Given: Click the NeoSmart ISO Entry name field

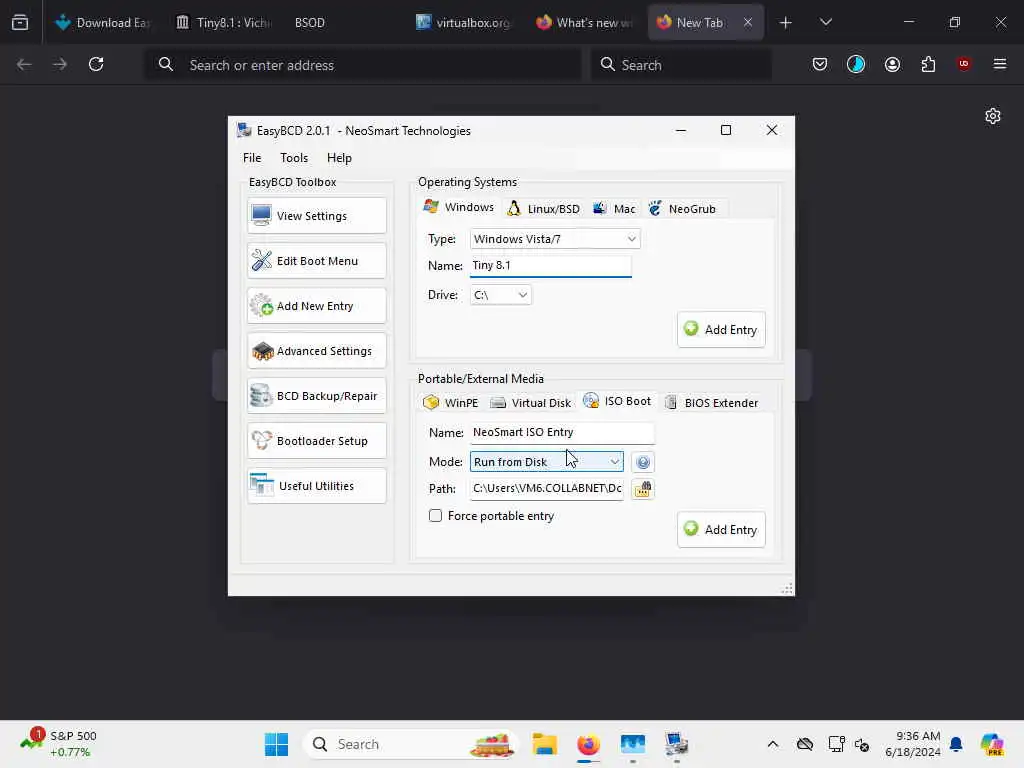Looking at the screenshot, I should pos(562,432).
